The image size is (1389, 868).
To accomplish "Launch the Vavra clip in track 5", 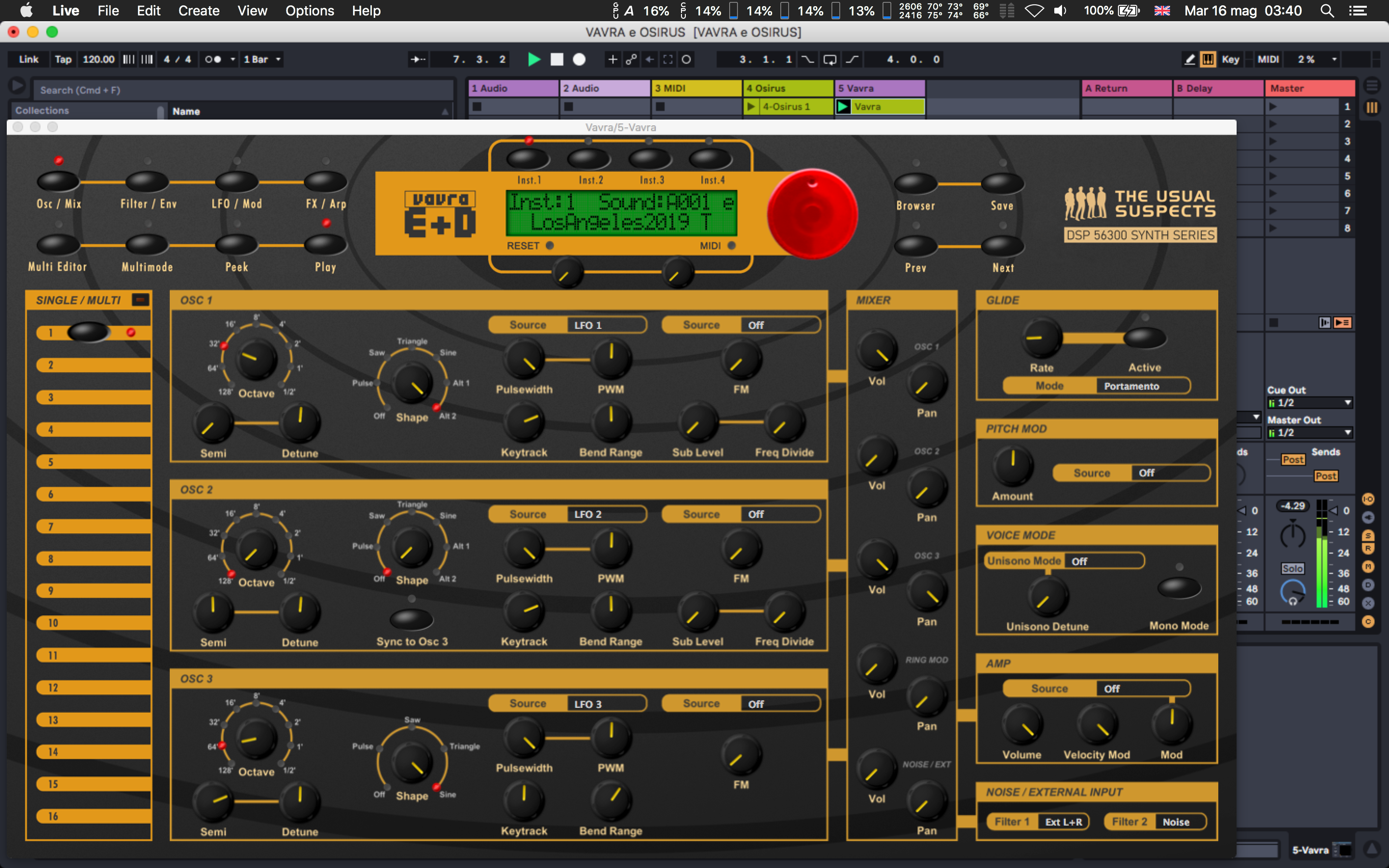I will click(x=843, y=107).
